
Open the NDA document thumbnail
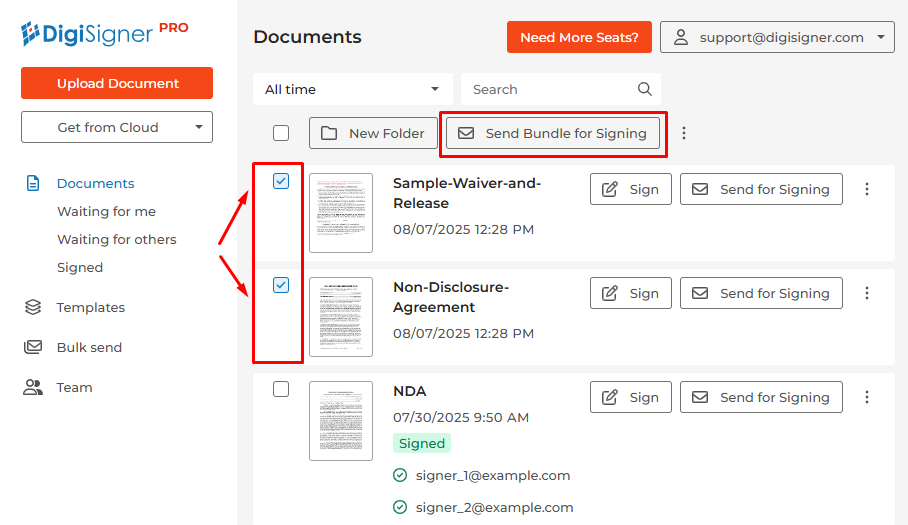340,421
